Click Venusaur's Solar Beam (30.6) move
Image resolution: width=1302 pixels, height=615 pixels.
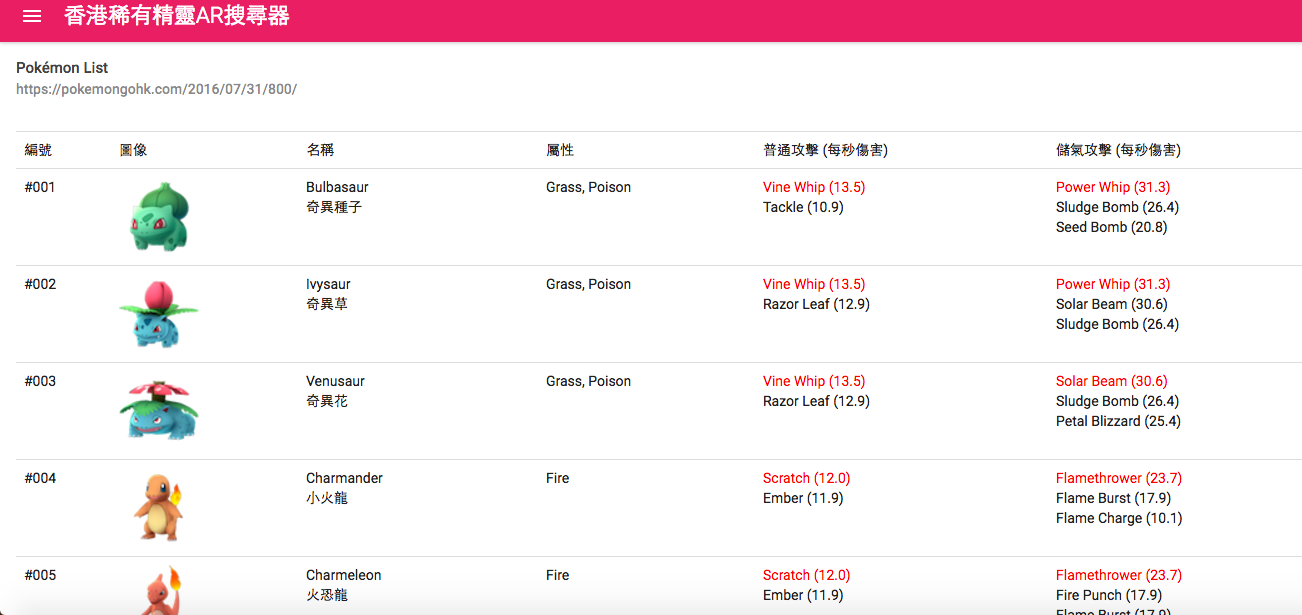[x=1112, y=381]
